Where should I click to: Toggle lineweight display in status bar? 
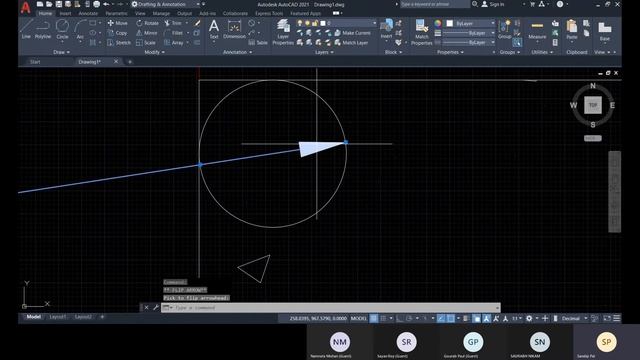(x=466, y=318)
